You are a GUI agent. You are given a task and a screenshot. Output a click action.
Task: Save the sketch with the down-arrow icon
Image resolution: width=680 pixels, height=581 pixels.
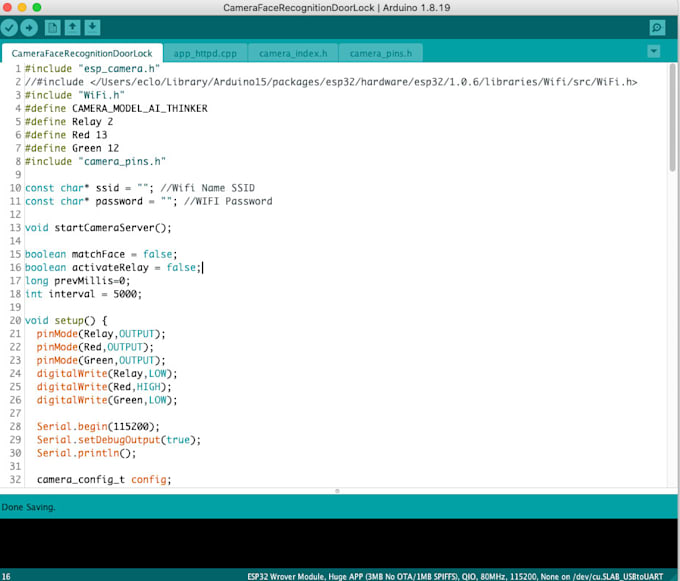point(92,28)
